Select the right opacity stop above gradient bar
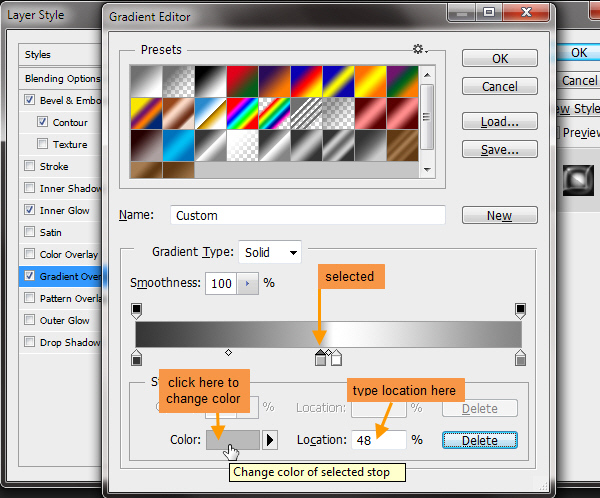This screenshot has height=498, width=600. (x=521, y=310)
